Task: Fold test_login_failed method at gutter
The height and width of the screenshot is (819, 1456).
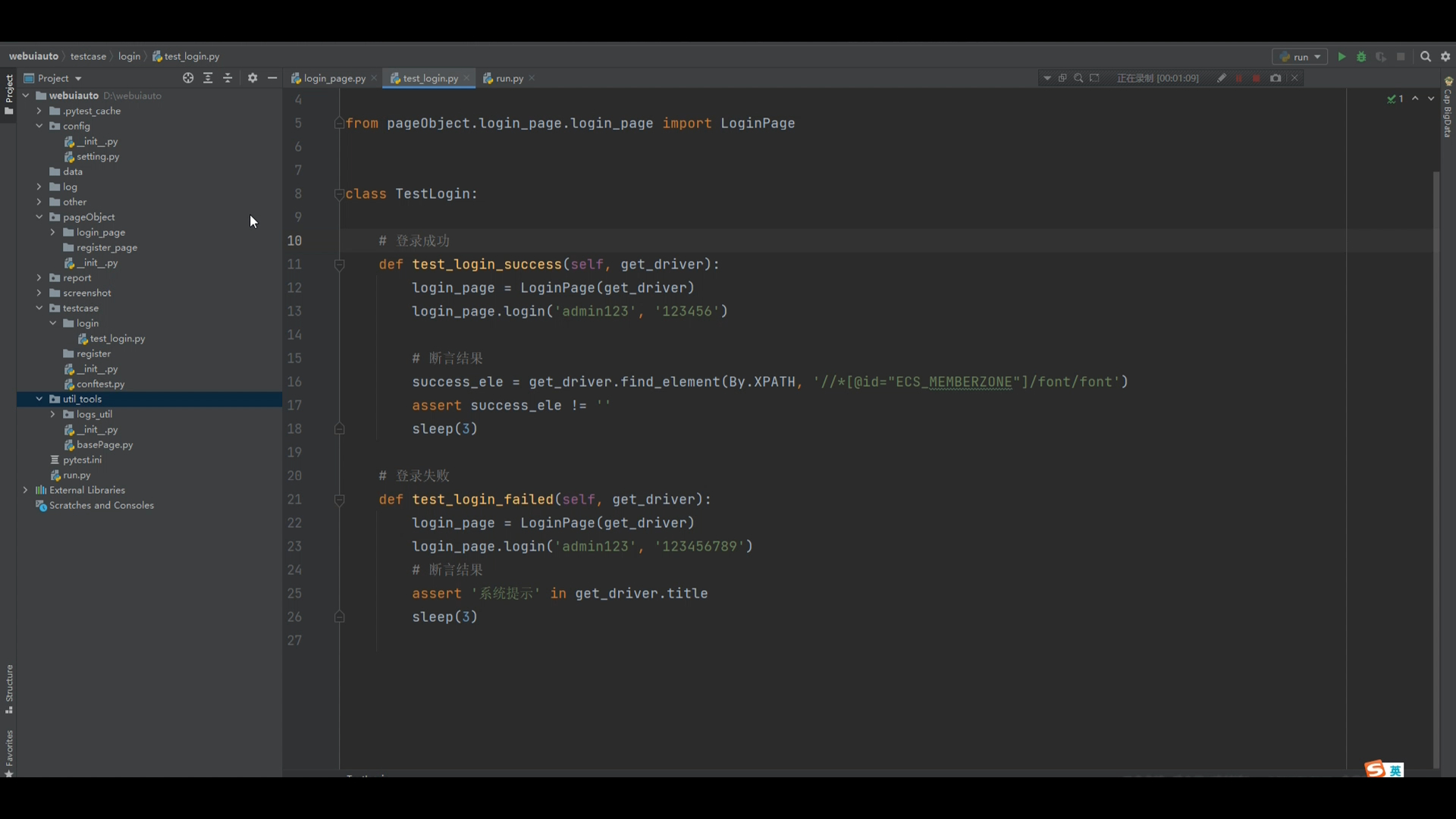Action: coord(340,500)
